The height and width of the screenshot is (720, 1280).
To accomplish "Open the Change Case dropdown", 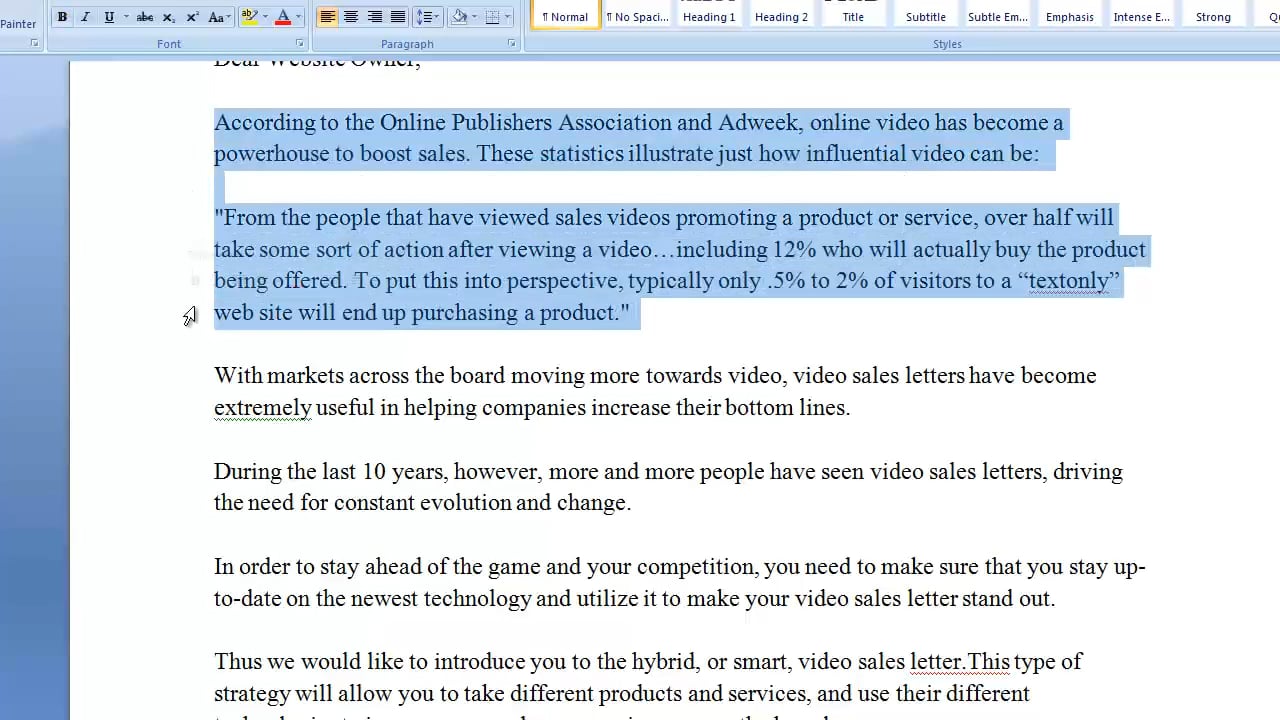I will pyautogui.click(x=217, y=17).
